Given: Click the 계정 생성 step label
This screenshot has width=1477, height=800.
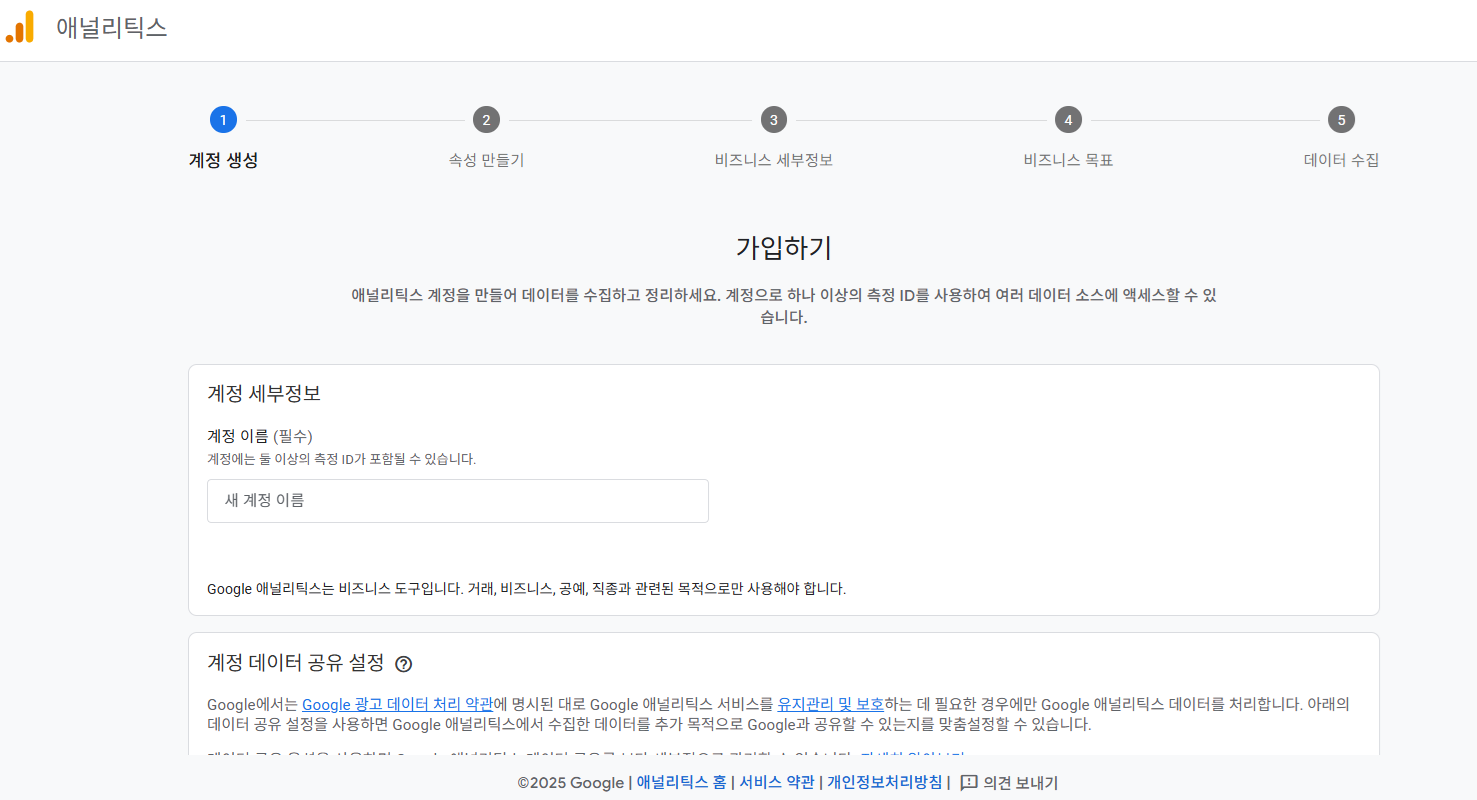Looking at the screenshot, I should pos(222,160).
